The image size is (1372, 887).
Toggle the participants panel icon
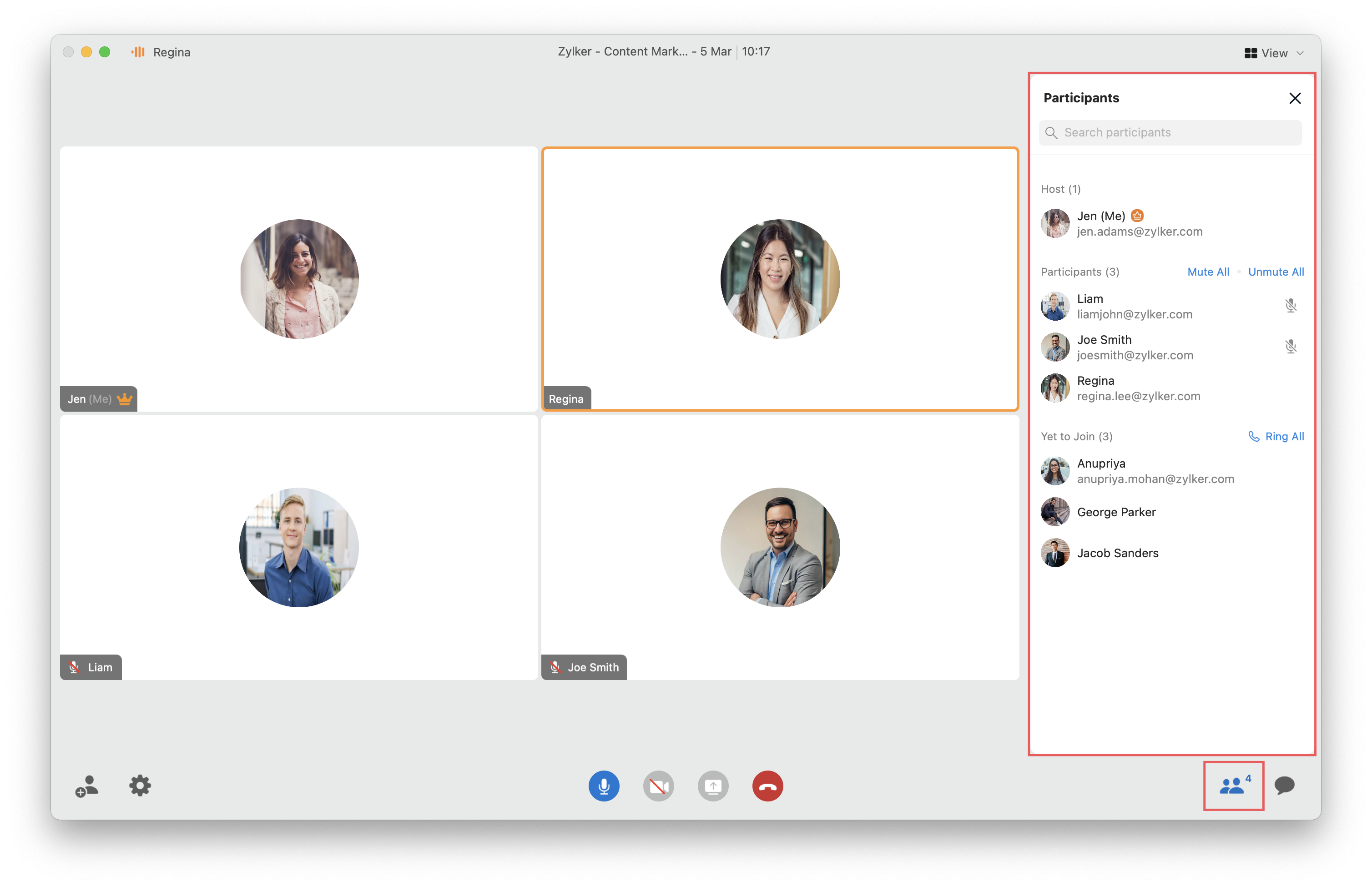coord(1233,786)
